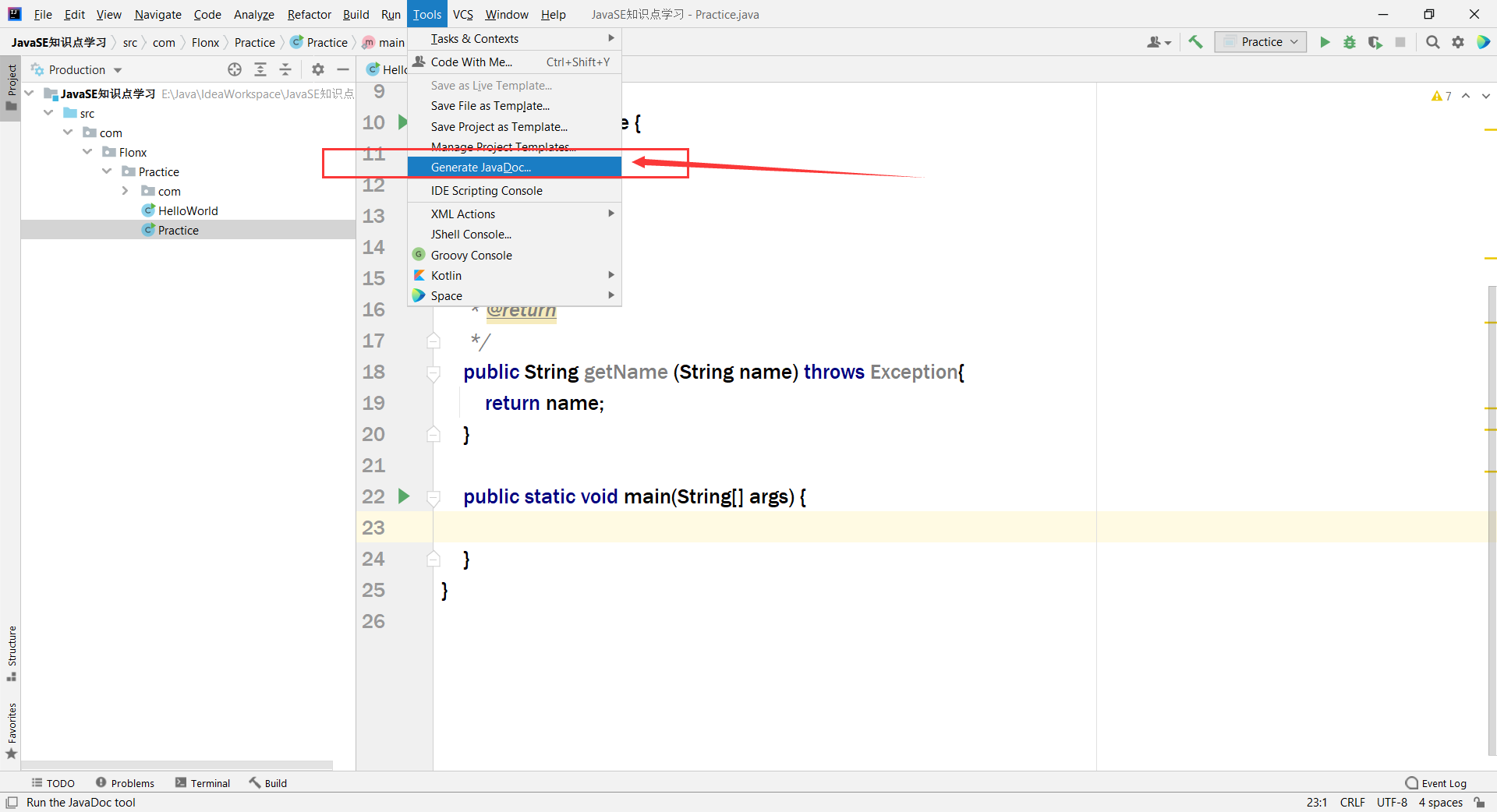Toggle fold end marker at line 20
The image size is (1497, 812).
tap(434, 434)
